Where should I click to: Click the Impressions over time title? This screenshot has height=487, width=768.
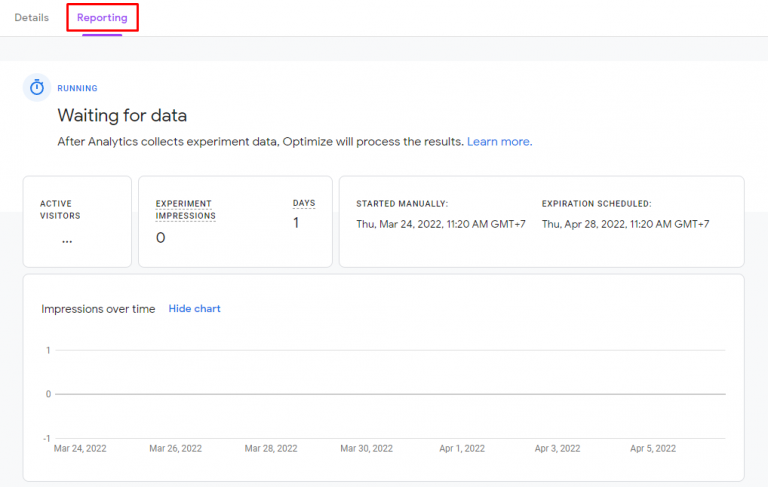98,309
